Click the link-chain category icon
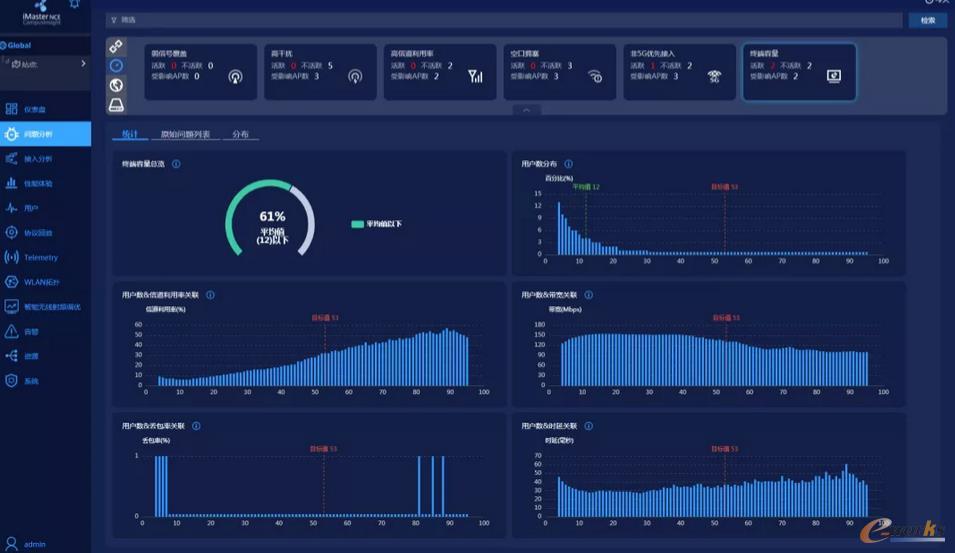The width and height of the screenshot is (955, 553). click(116, 46)
